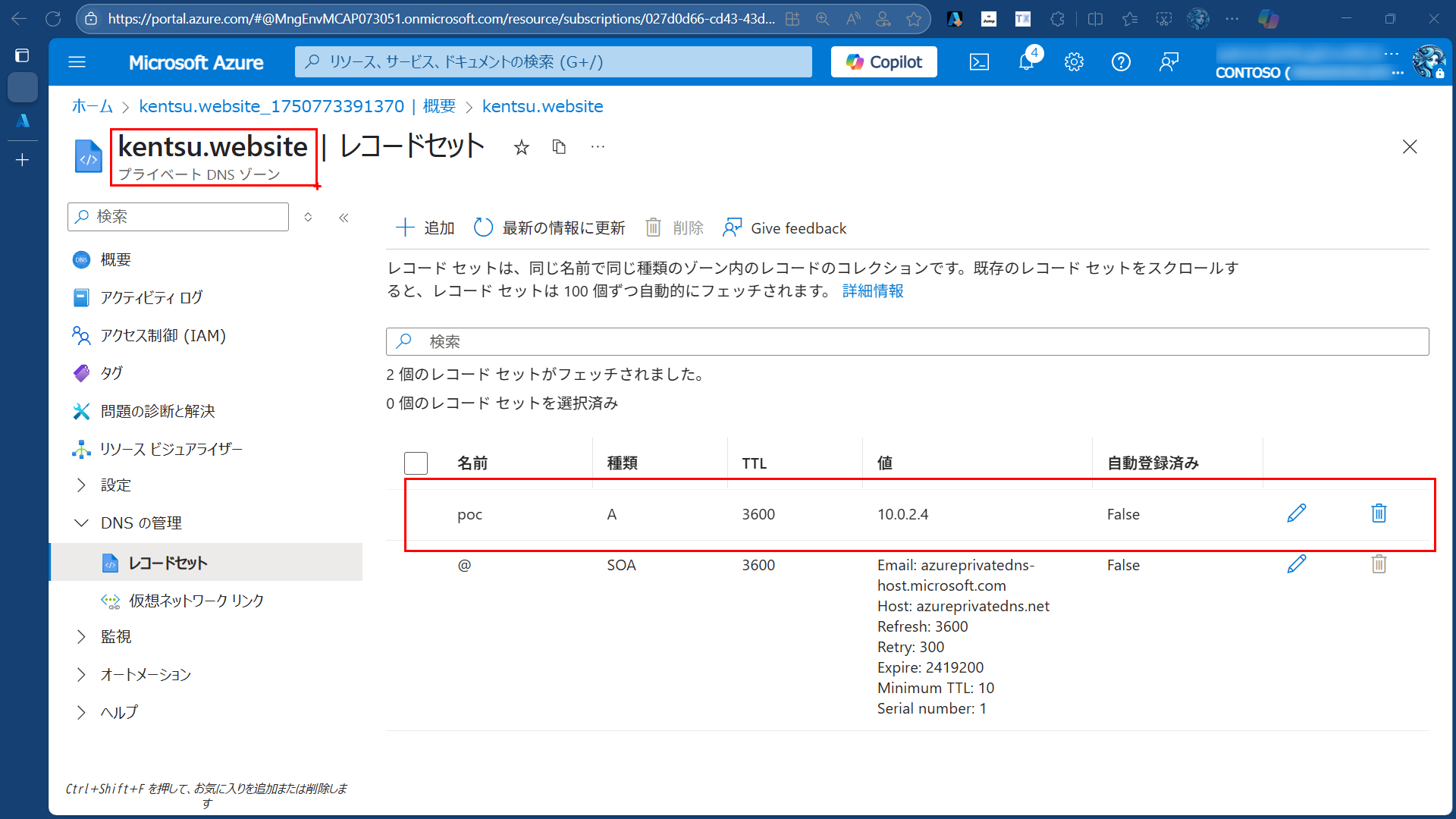
Task: Edit the SOA record with pencil icon
Action: point(1297,564)
